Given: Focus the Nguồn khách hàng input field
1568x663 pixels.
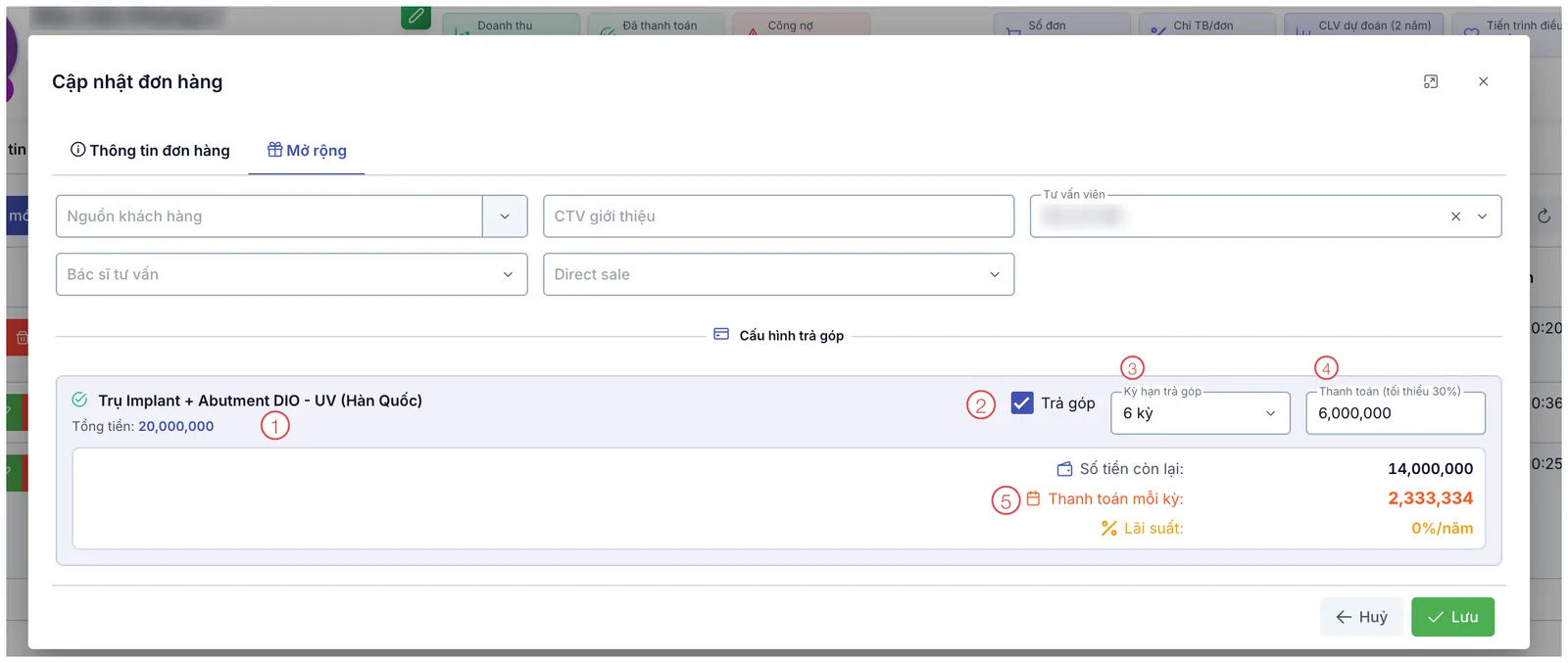Looking at the screenshot, I should pyautogui.click(x=269, y=216).
